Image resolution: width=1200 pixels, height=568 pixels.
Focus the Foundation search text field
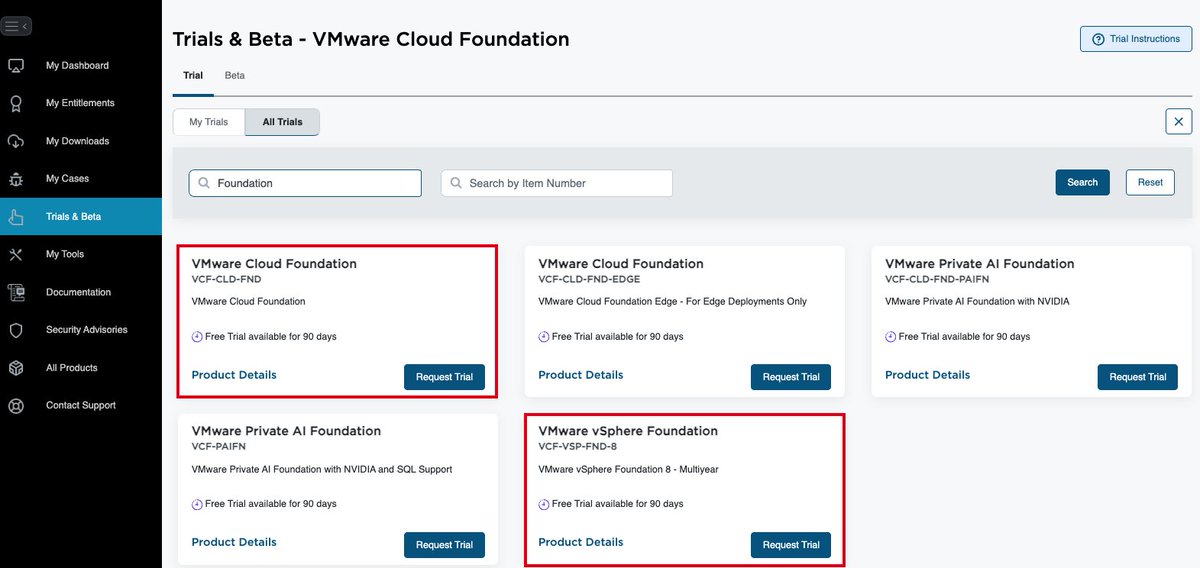(305, 183)
